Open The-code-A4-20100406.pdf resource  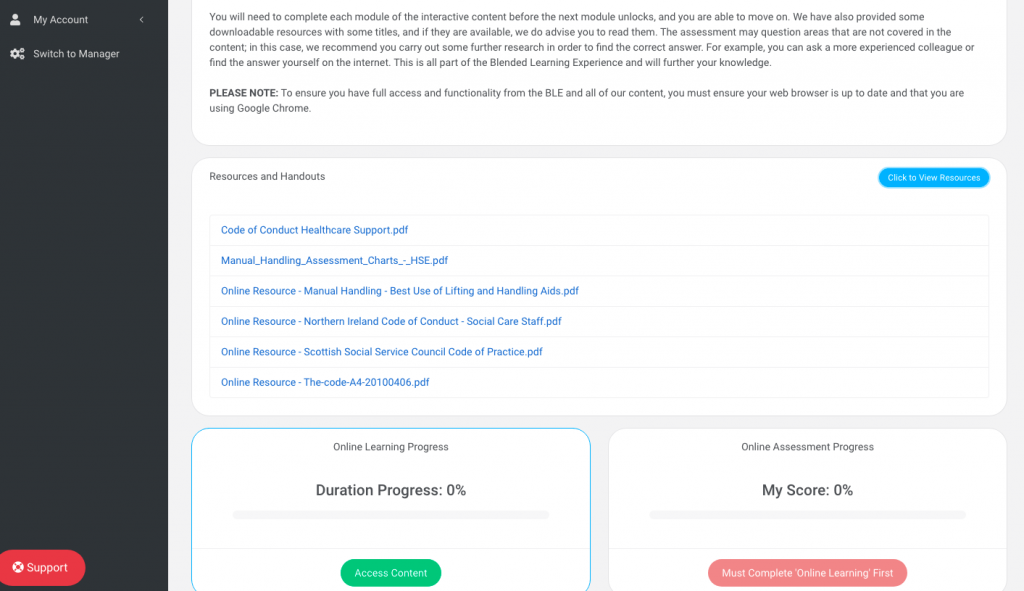pyautogui.click(x=325, y=382)
